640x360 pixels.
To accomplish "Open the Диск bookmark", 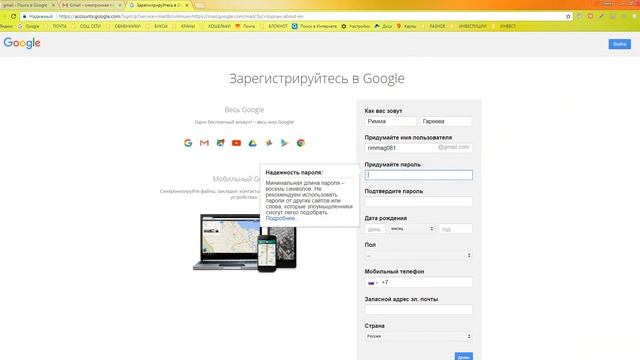I will pos(383,26).
